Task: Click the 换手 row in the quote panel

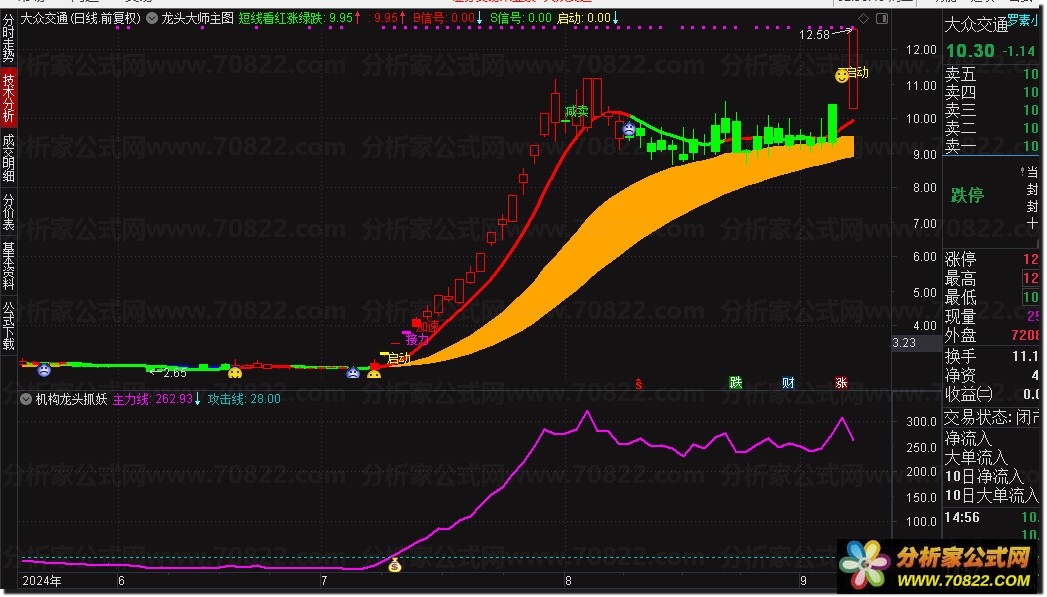Action: 992,356
